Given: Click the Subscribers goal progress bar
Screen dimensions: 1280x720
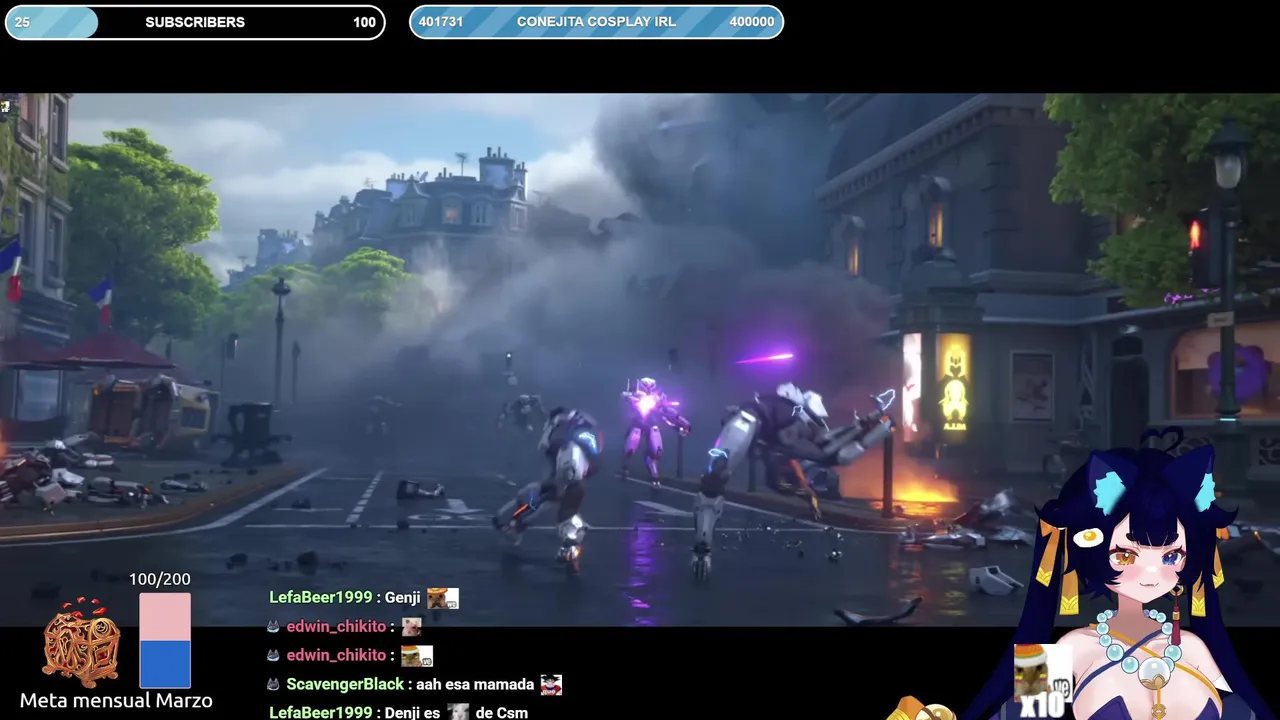Looking at the screenshot, I should (195, 22).
